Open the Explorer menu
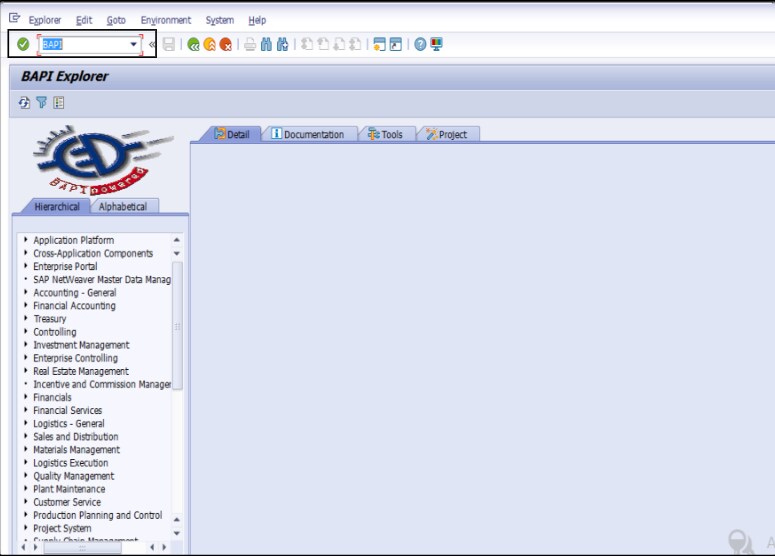This screenshot has height=556, width=775. pyautogui.click(x=44, y=20)
